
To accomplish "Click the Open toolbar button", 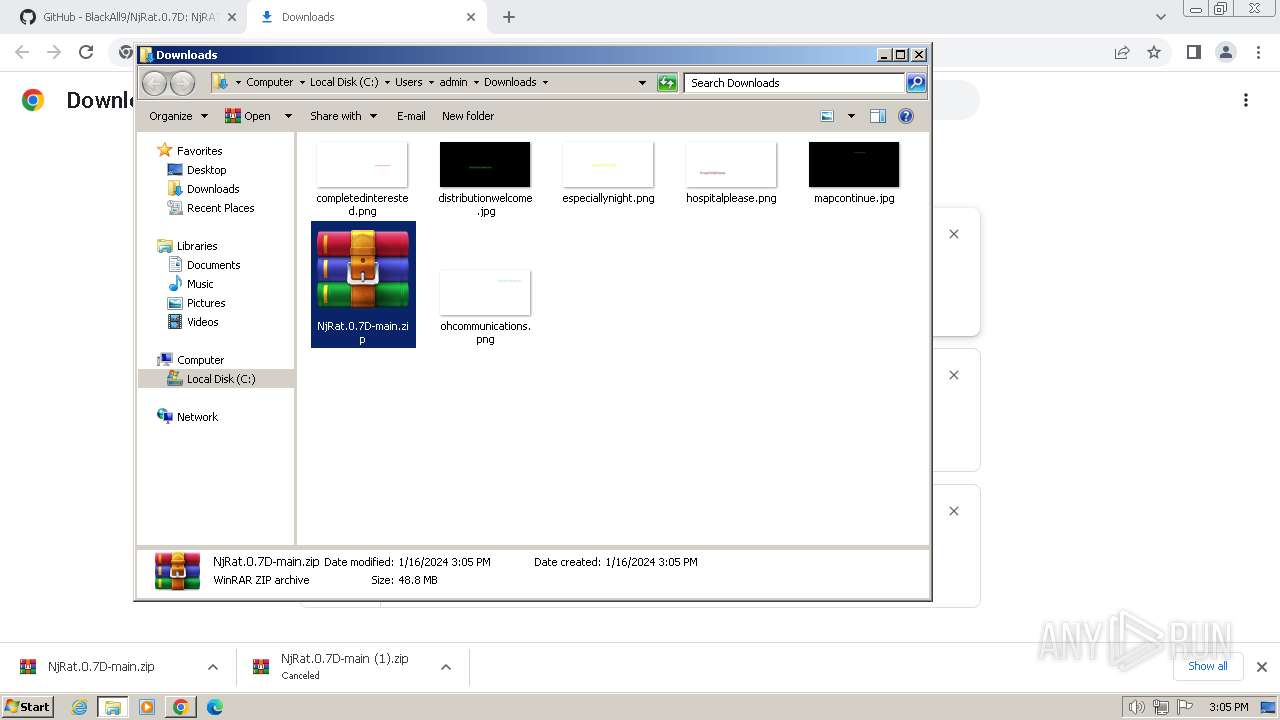I will click(x=248, y=116).
